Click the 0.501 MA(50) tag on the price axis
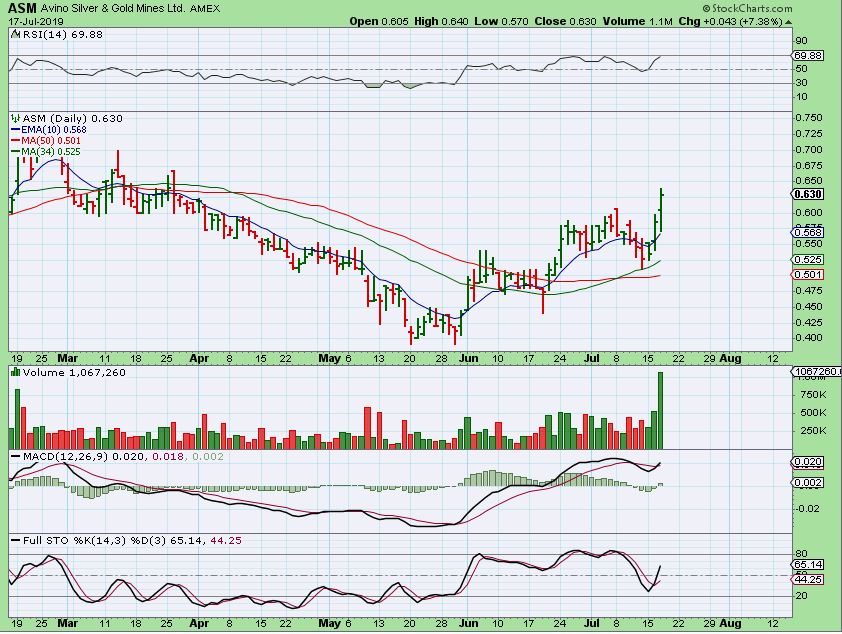 click(807, 274)
